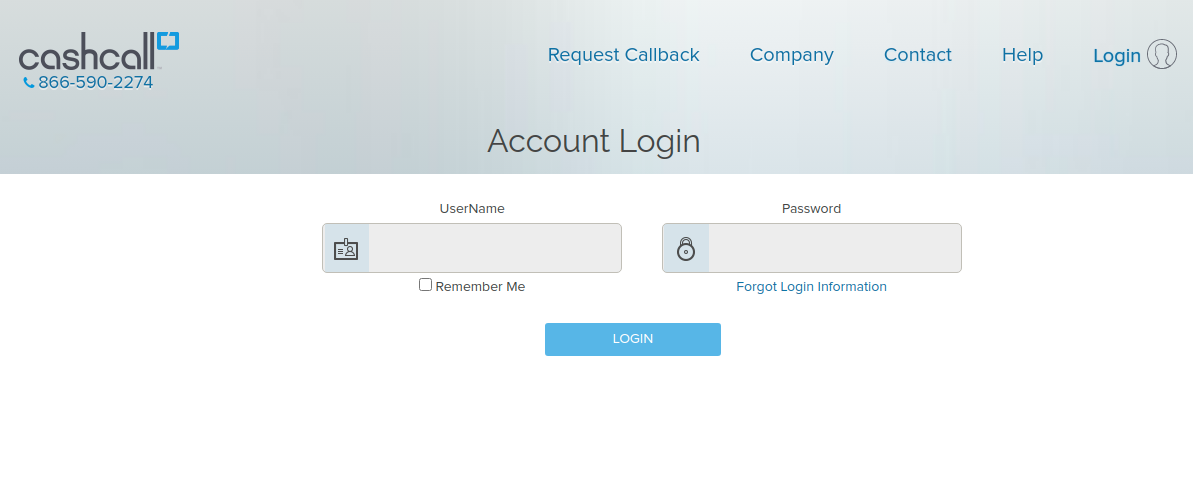Go to the Contact page
1193x478 pixels.
click(917, 55)
